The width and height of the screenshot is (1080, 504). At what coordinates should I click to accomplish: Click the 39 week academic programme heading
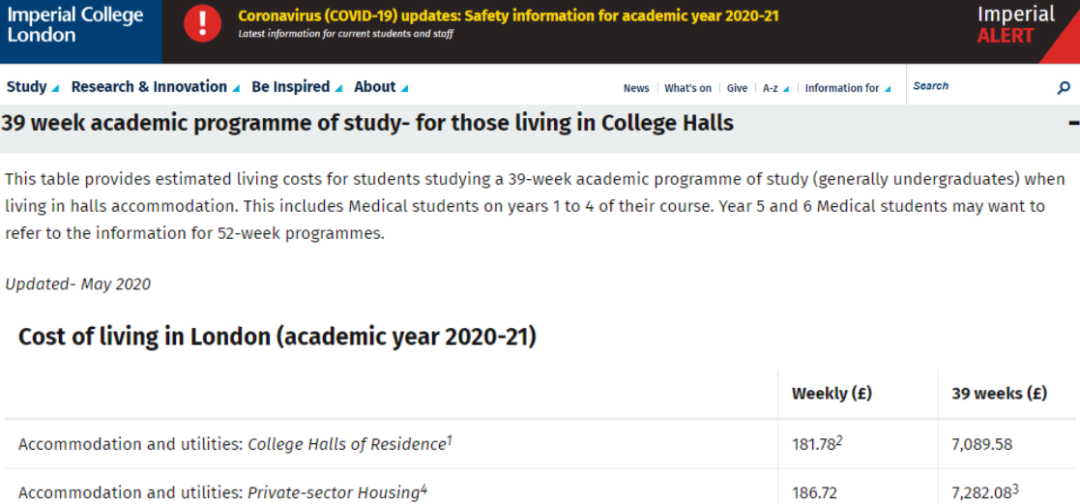click(368, 124)
